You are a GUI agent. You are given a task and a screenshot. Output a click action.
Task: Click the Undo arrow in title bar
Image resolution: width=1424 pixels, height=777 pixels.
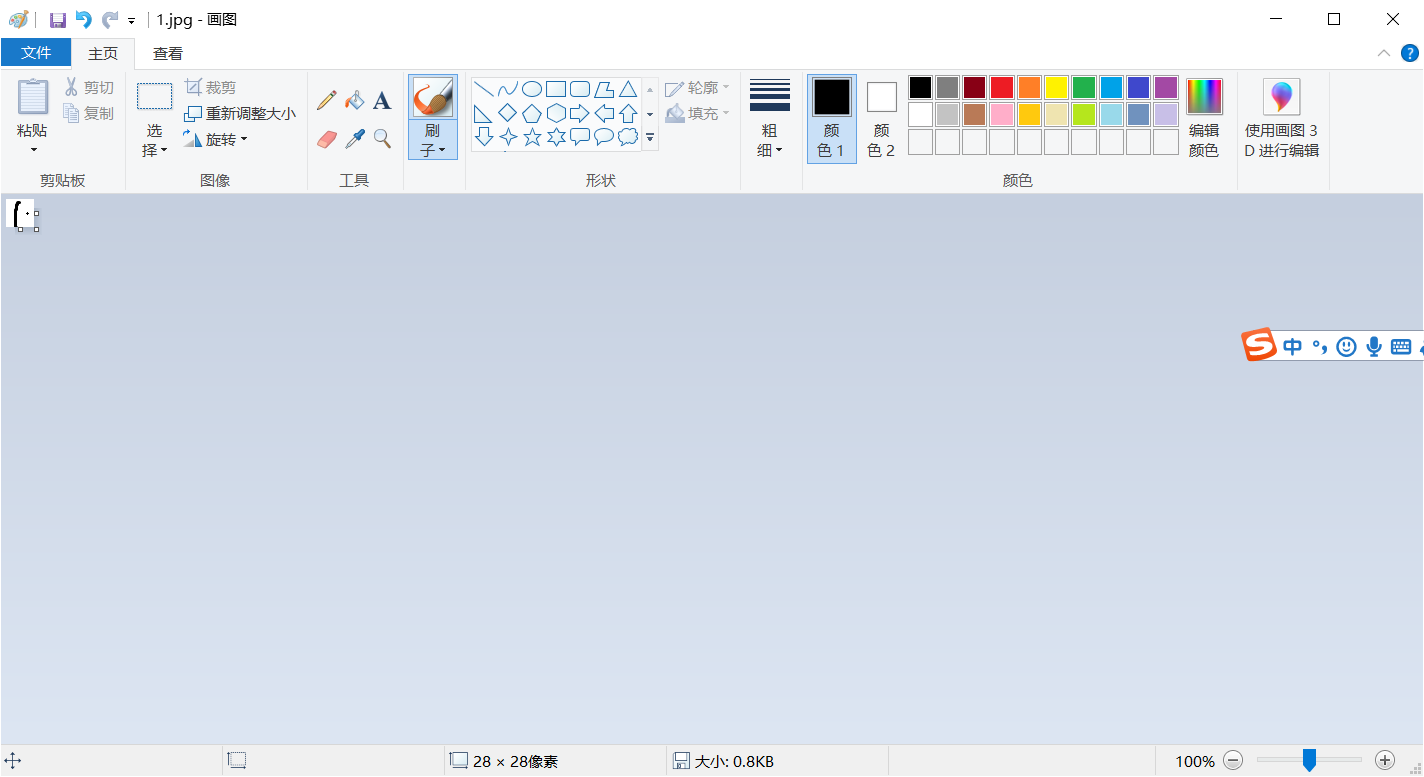(x=84, y=19)
